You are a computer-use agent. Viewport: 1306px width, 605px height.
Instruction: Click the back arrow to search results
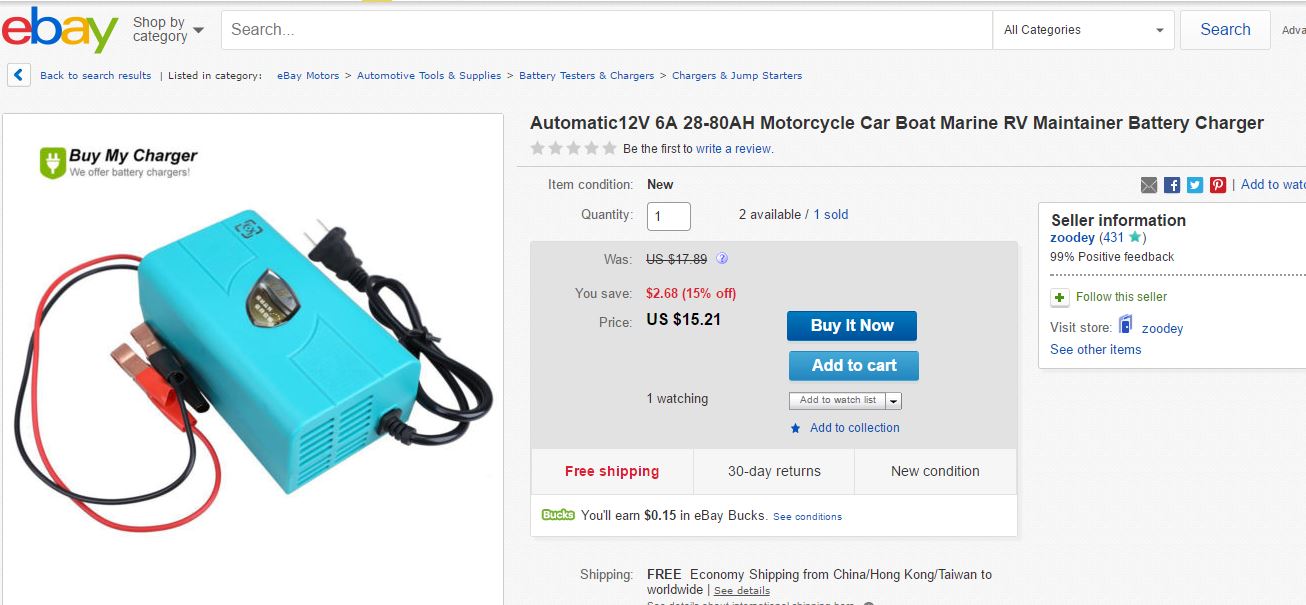18,75
